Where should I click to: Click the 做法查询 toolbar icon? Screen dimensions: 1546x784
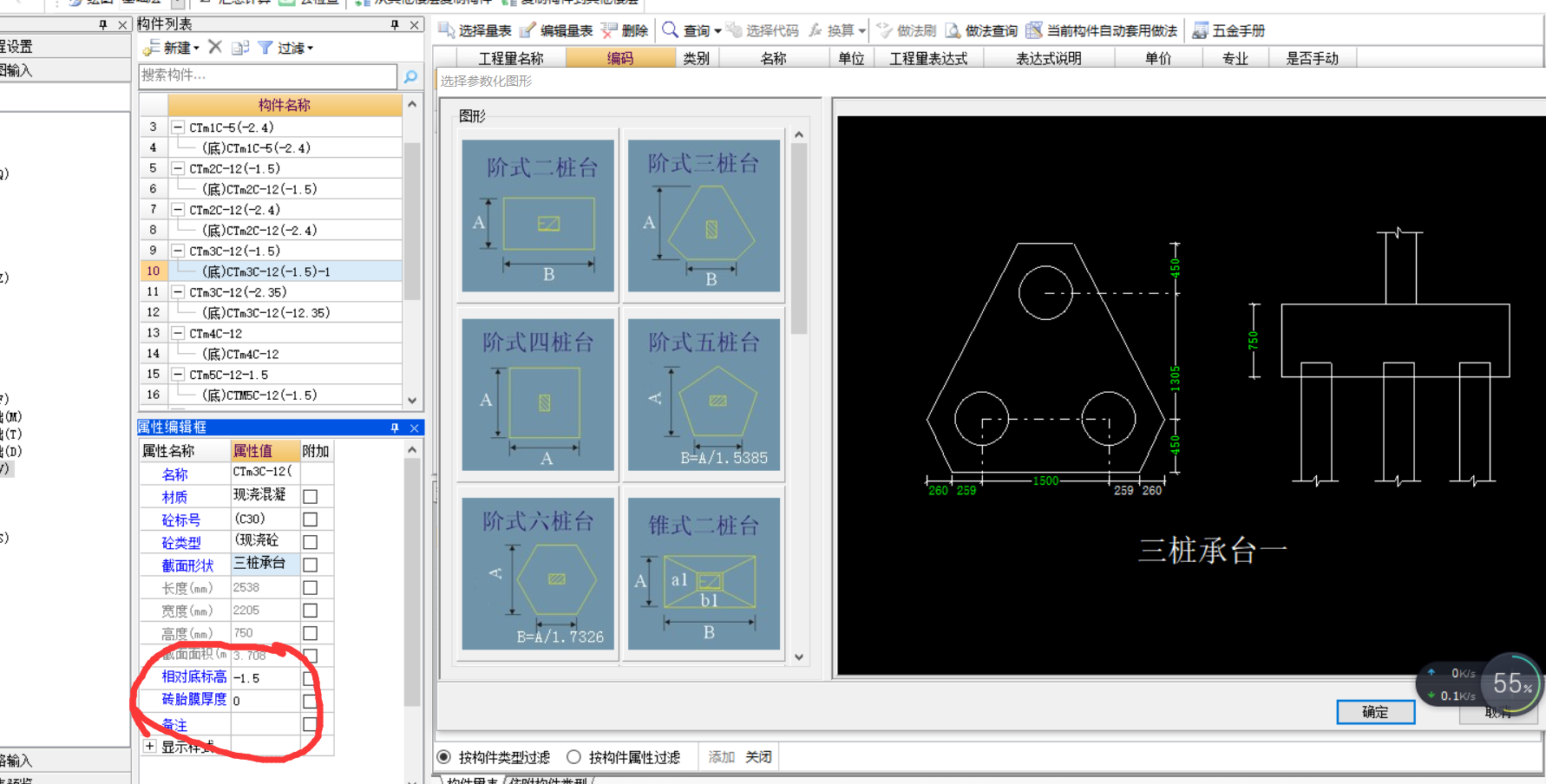pos(953,30)
